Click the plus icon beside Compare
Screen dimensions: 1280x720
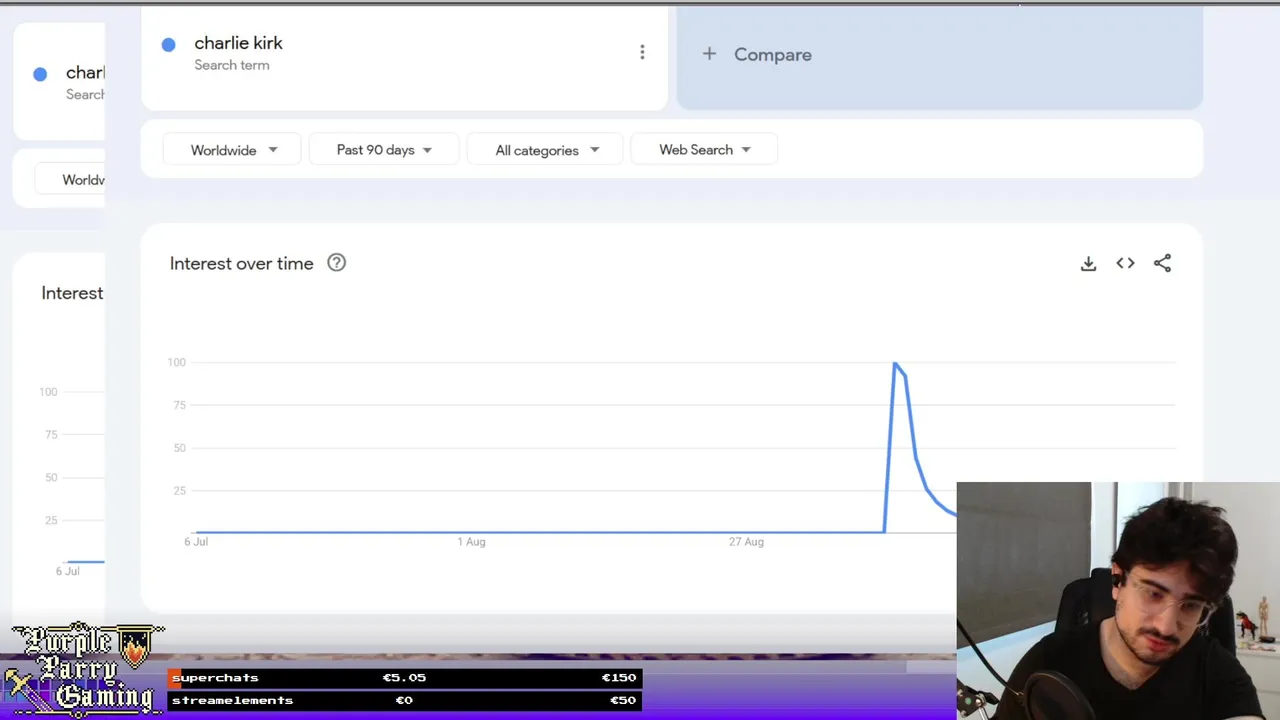pyautogui.click(x=709, y=54)
